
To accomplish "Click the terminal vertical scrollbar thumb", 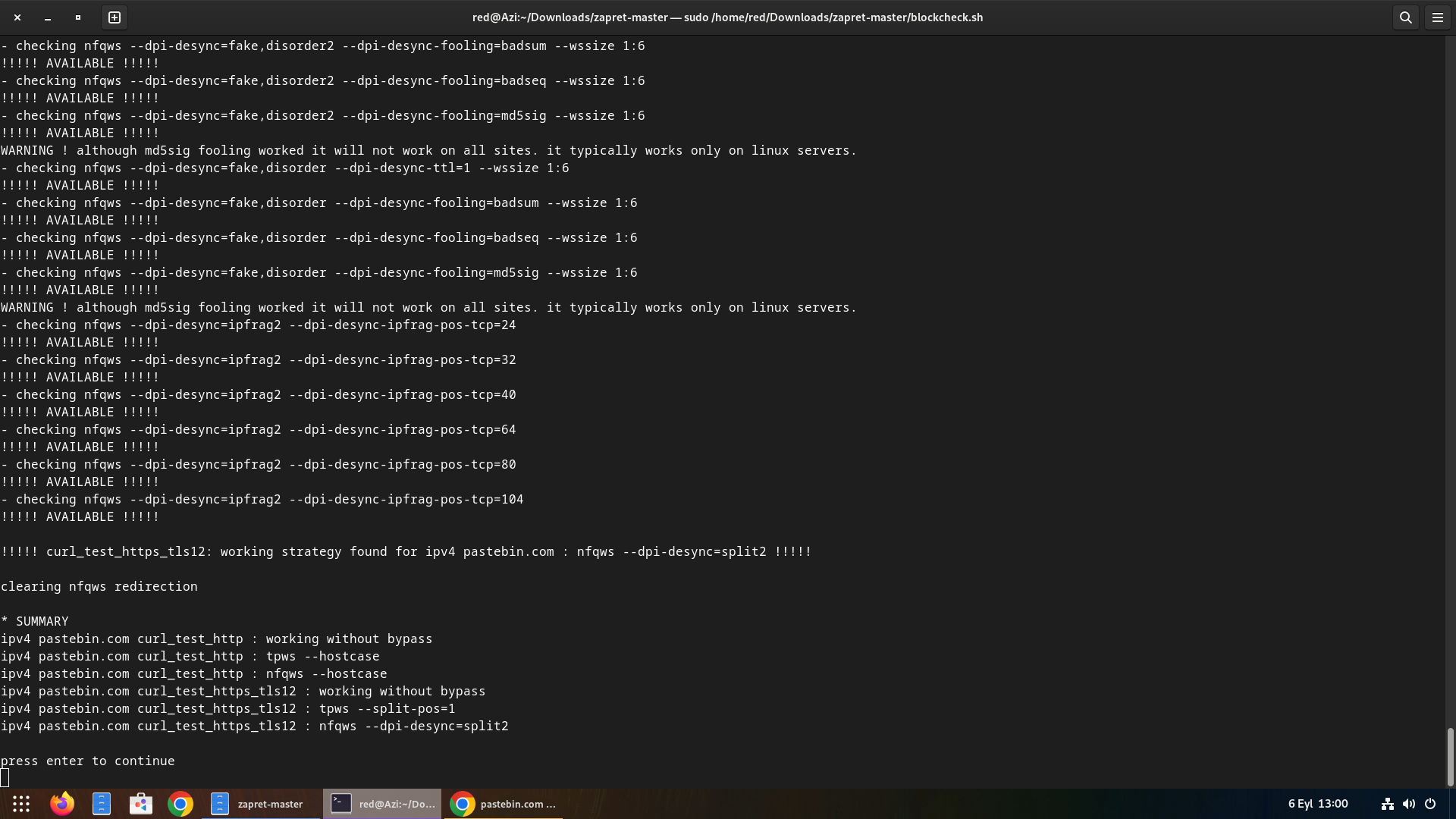I will 1450,756.
